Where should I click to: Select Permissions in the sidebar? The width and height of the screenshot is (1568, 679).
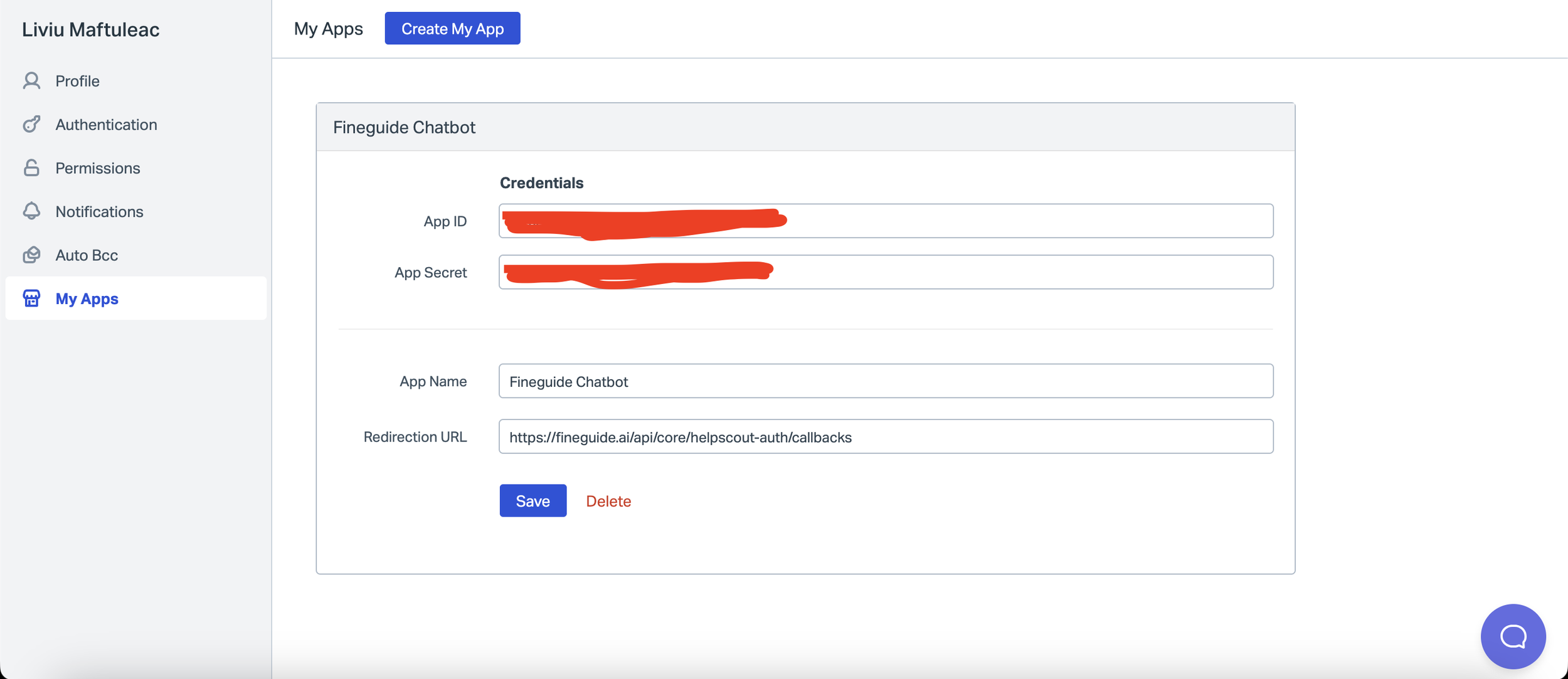98,168
